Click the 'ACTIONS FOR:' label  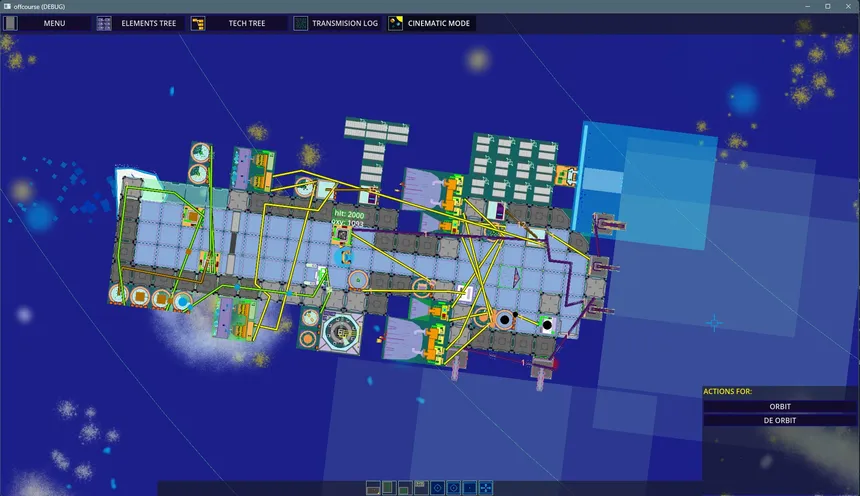(x=728, y=391)
